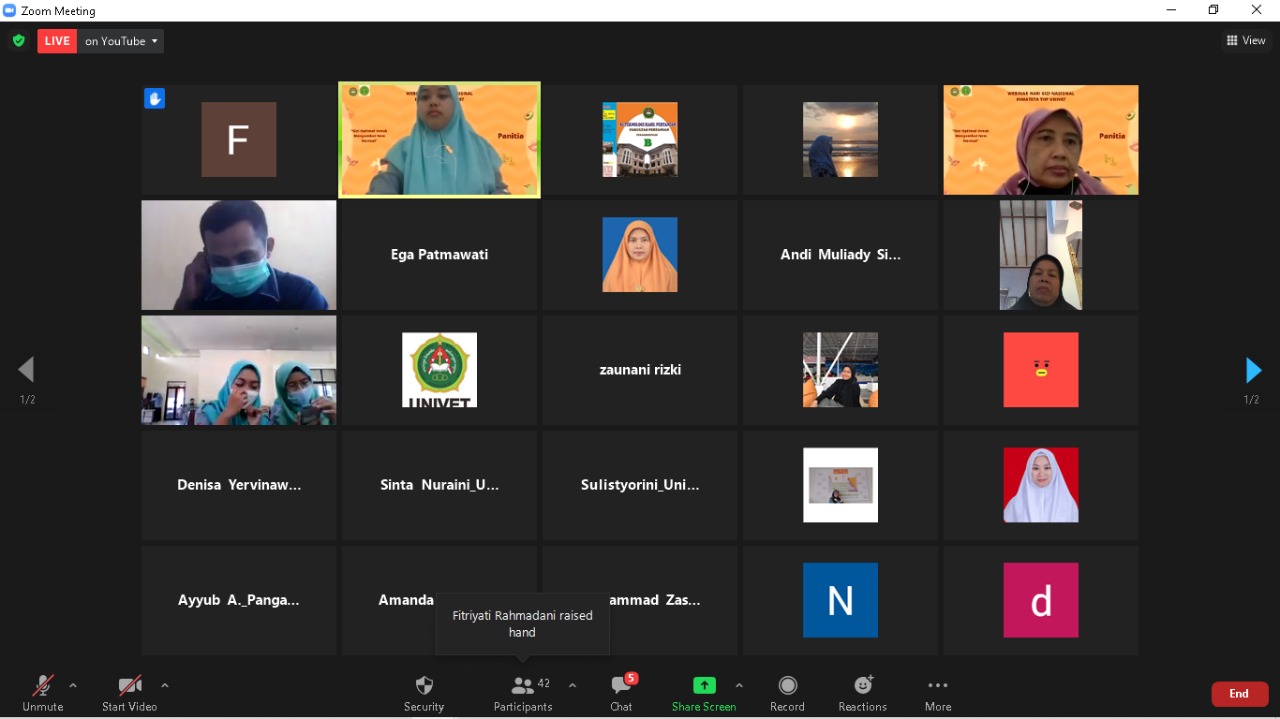The image size is (1280, 719).
Task: Click the raised hand icon on the F tile
Action: tap(154, 98)
